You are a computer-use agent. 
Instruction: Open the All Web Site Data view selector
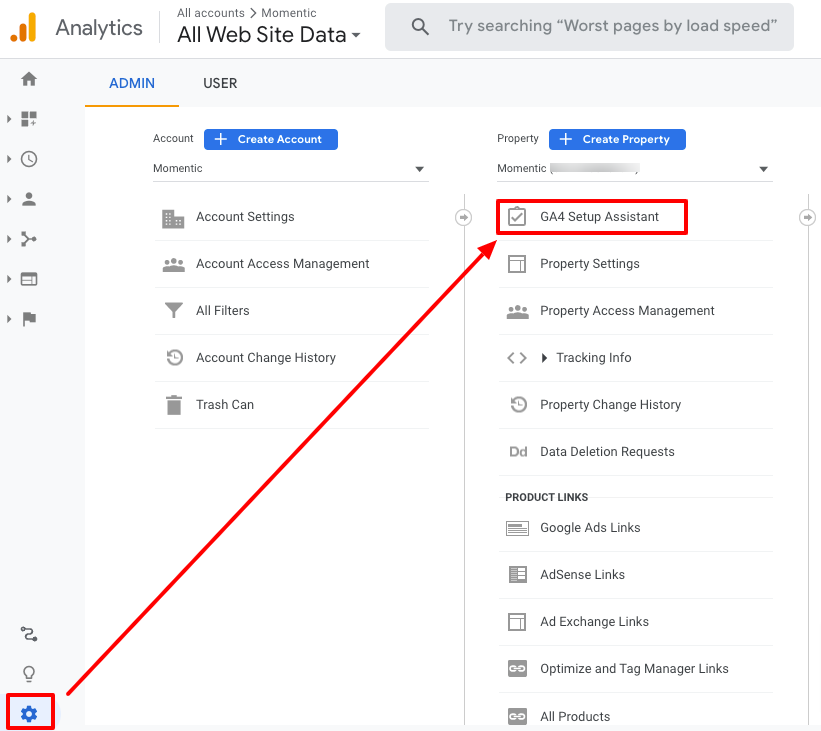[x=269, y=35]
